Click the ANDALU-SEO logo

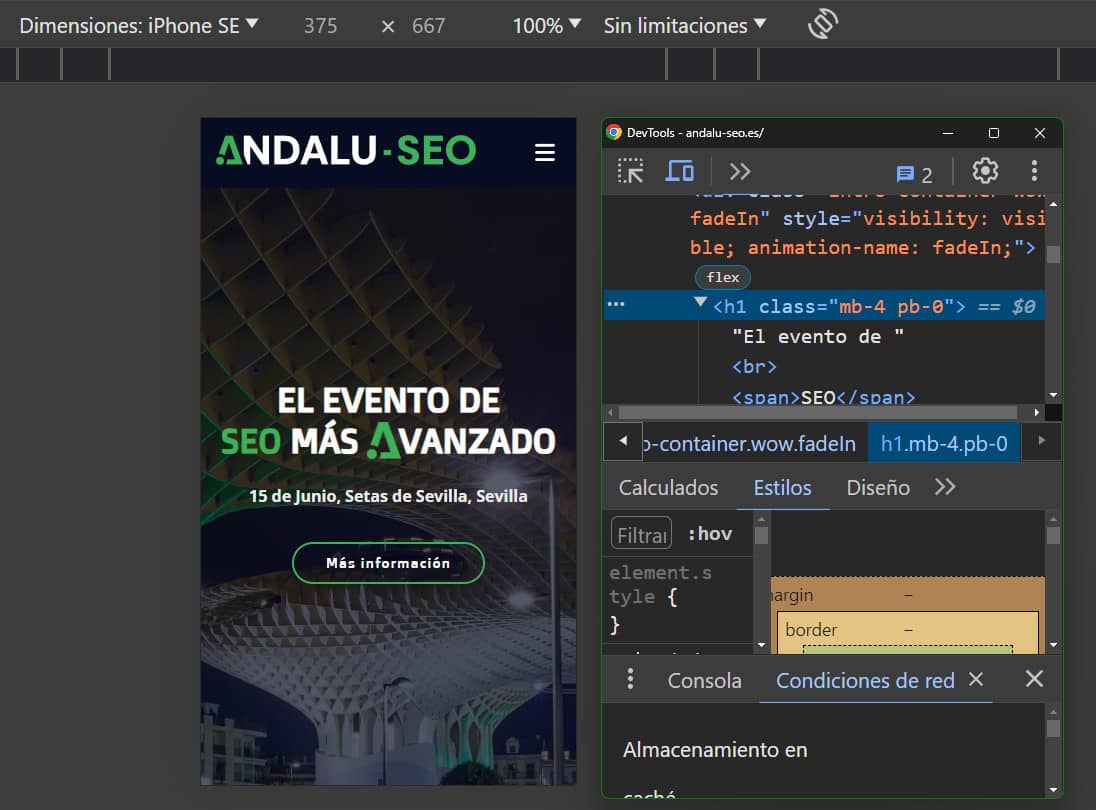point(346,151)
